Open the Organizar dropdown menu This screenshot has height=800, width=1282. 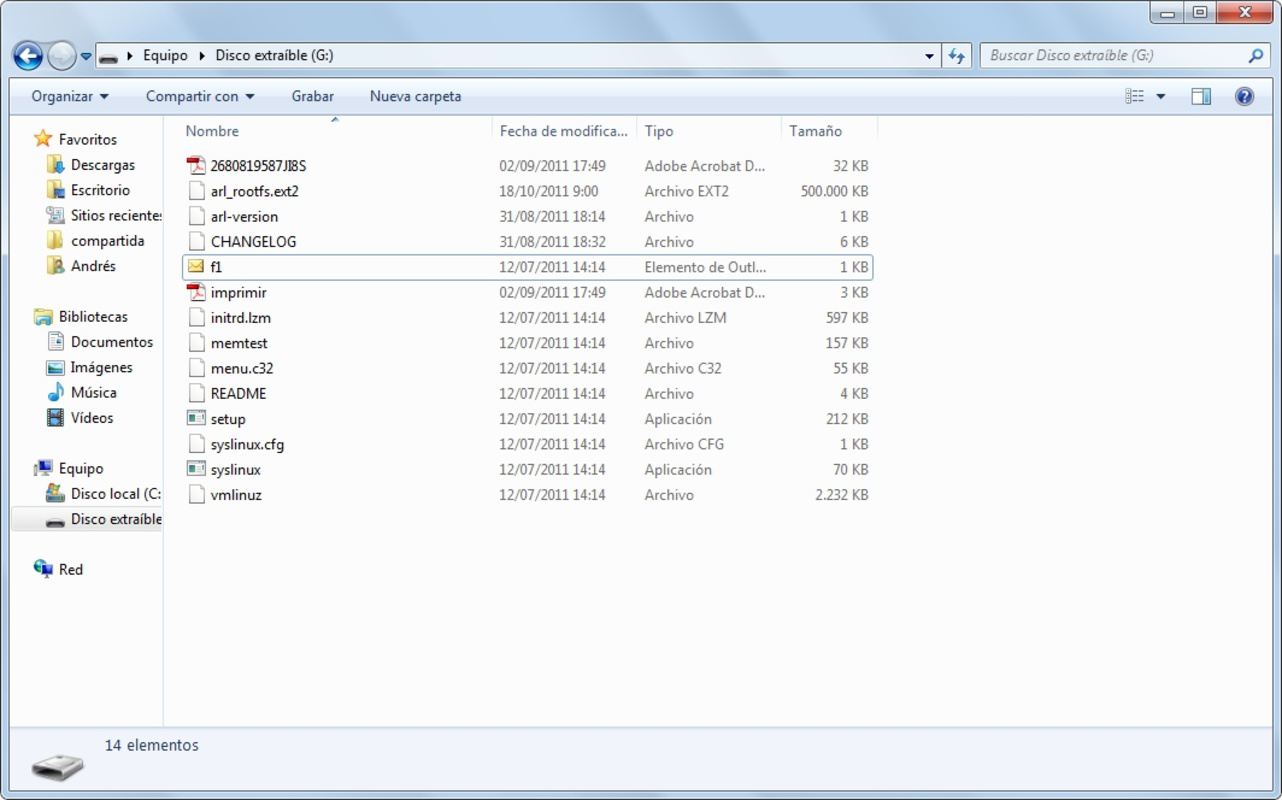click(67, 95)
